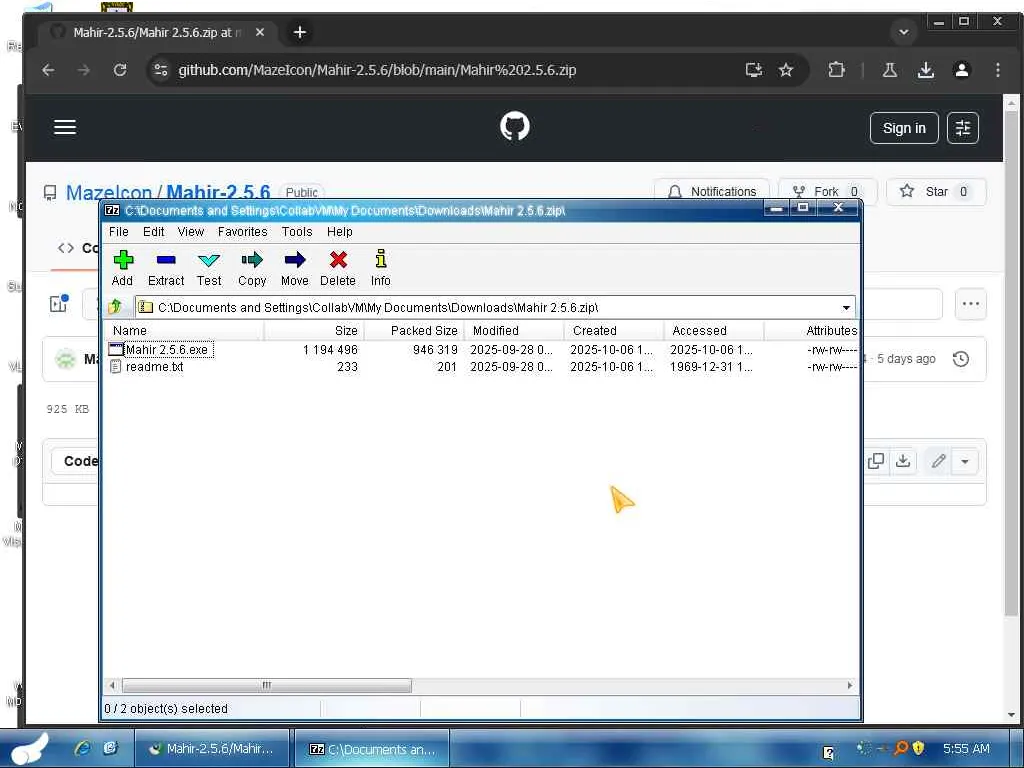Sort by the Attributes column

(x=811, y=330)
